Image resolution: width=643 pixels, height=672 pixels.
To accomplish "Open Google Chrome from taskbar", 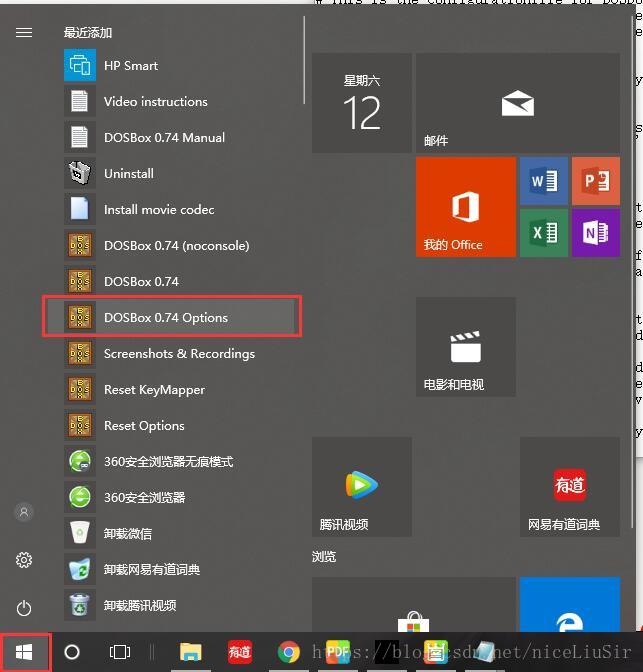I will [288, 652].
